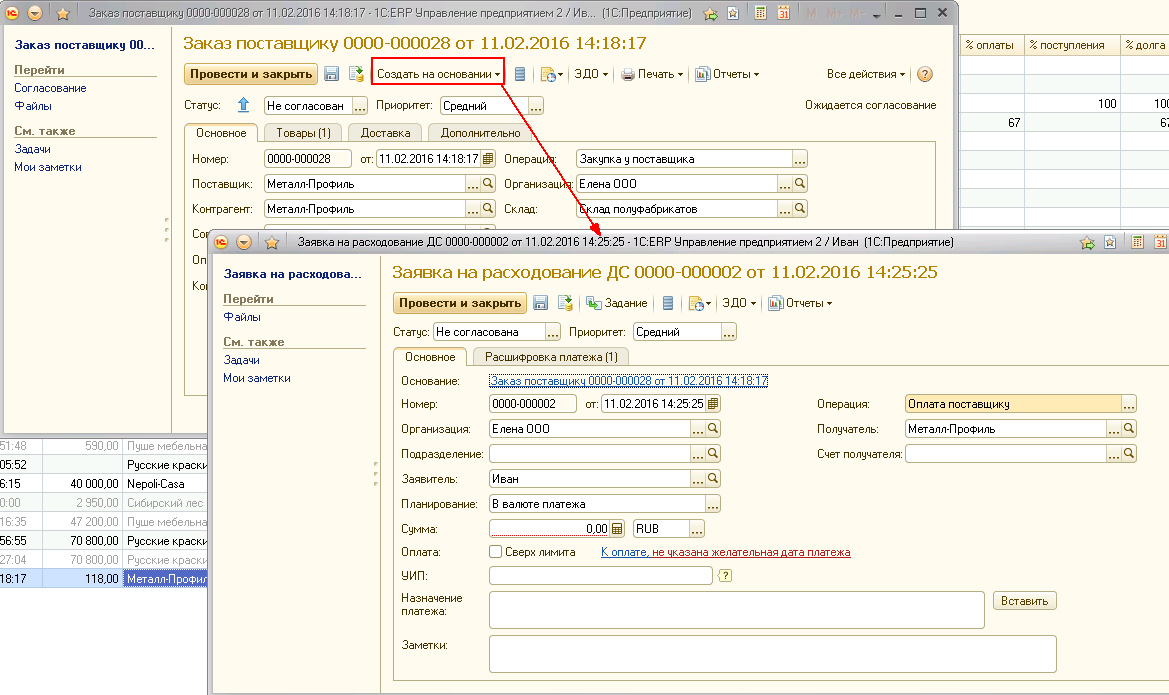Open Файлы link in supplier order panel

pos(33,106)
